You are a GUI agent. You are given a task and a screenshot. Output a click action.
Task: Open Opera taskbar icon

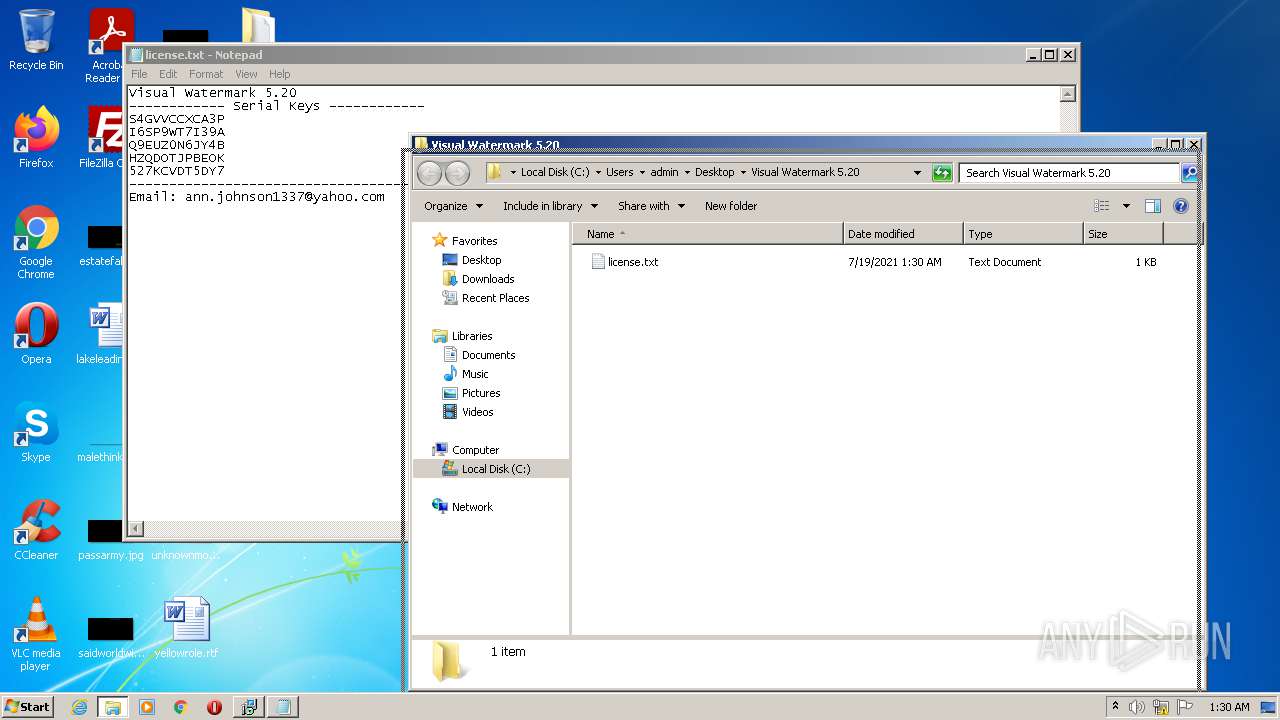pos(214,707)
